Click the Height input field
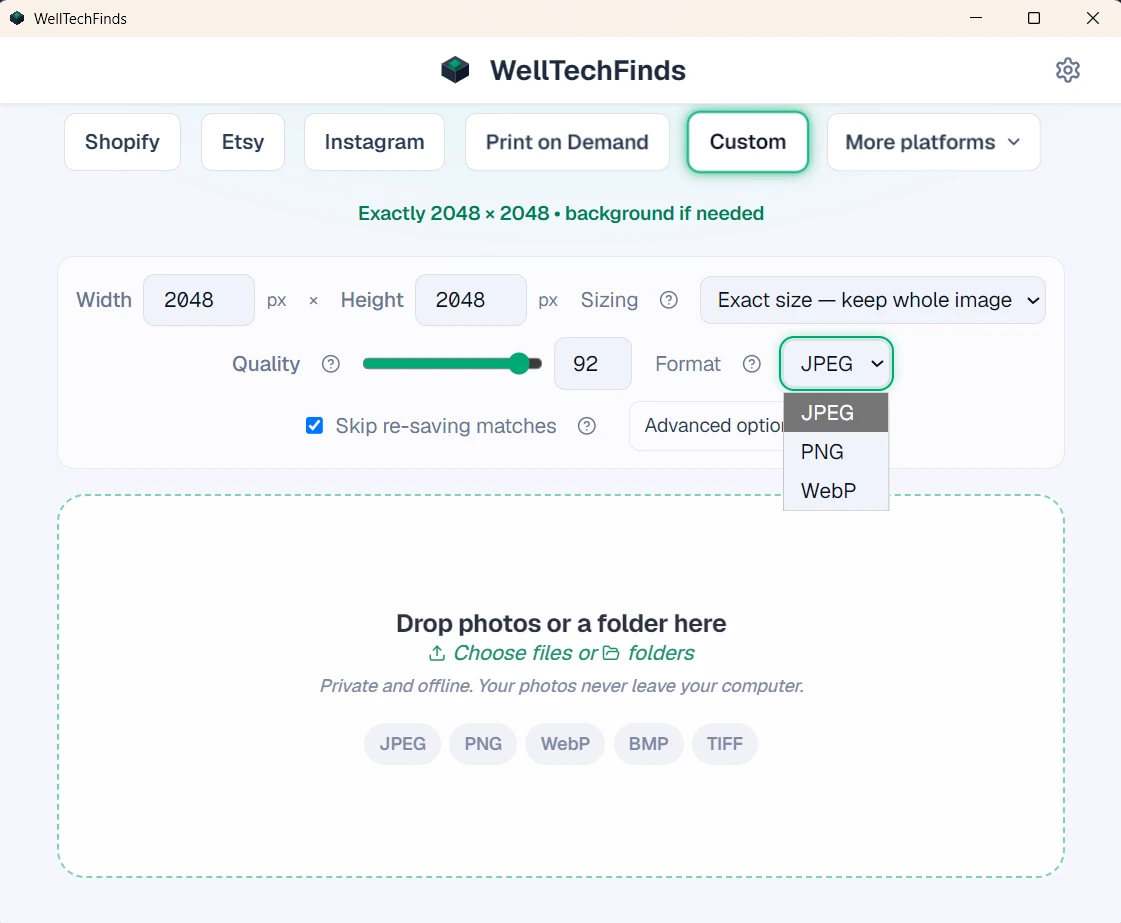1121x923 pixels. coord(470,300)
